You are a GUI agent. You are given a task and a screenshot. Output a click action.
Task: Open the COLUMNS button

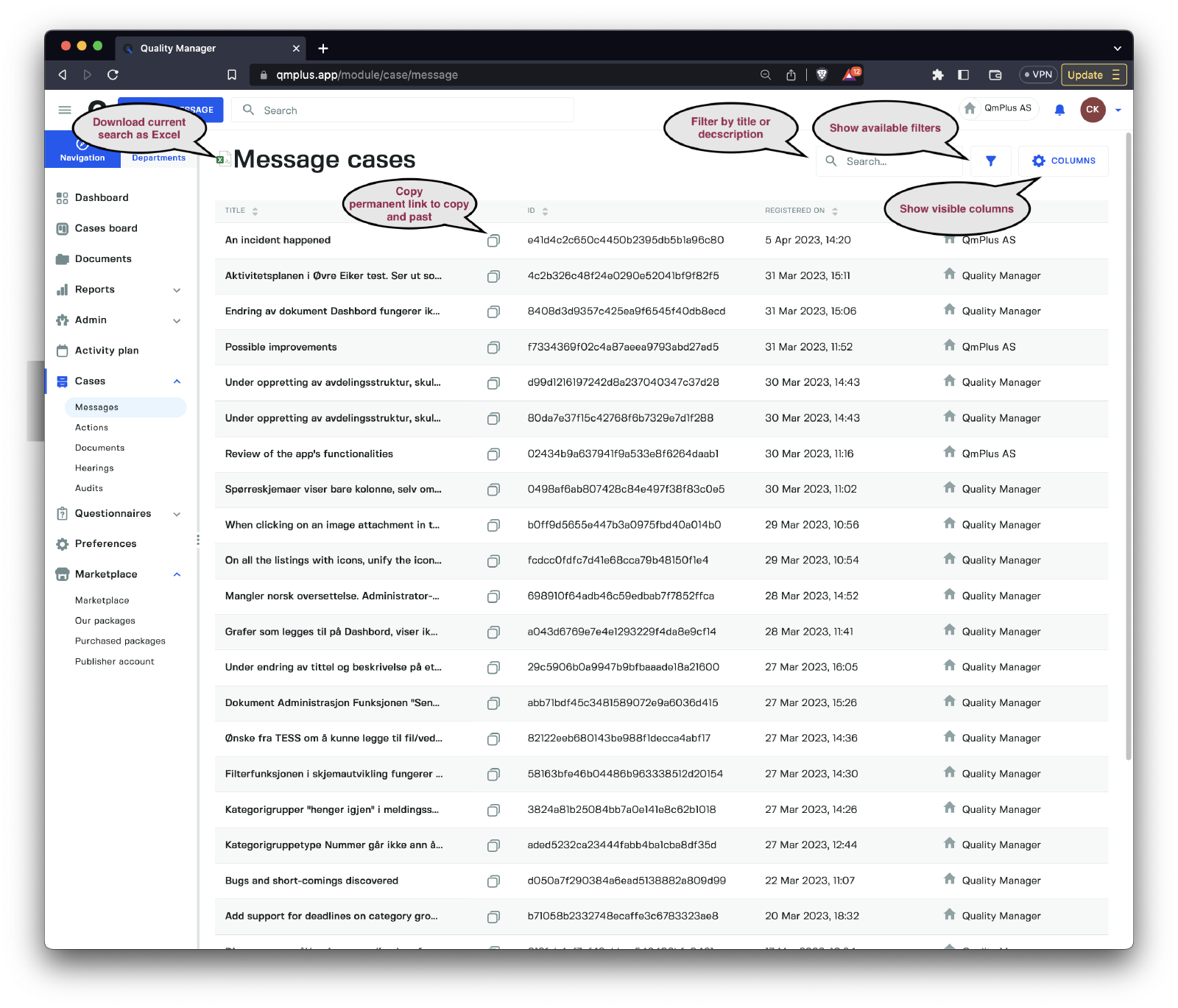click(x=1063, y=161)
